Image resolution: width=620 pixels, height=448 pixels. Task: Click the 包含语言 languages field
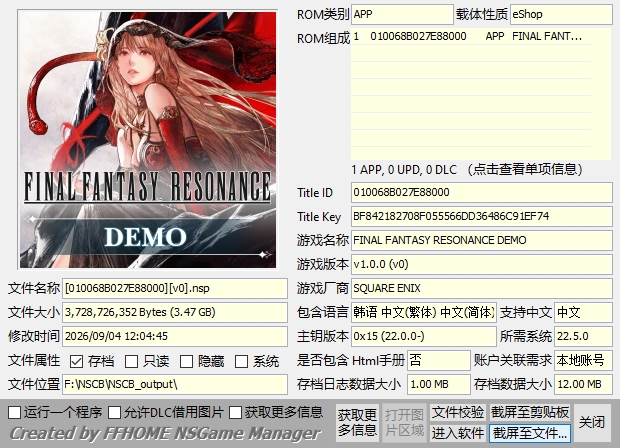click(424, 312)
